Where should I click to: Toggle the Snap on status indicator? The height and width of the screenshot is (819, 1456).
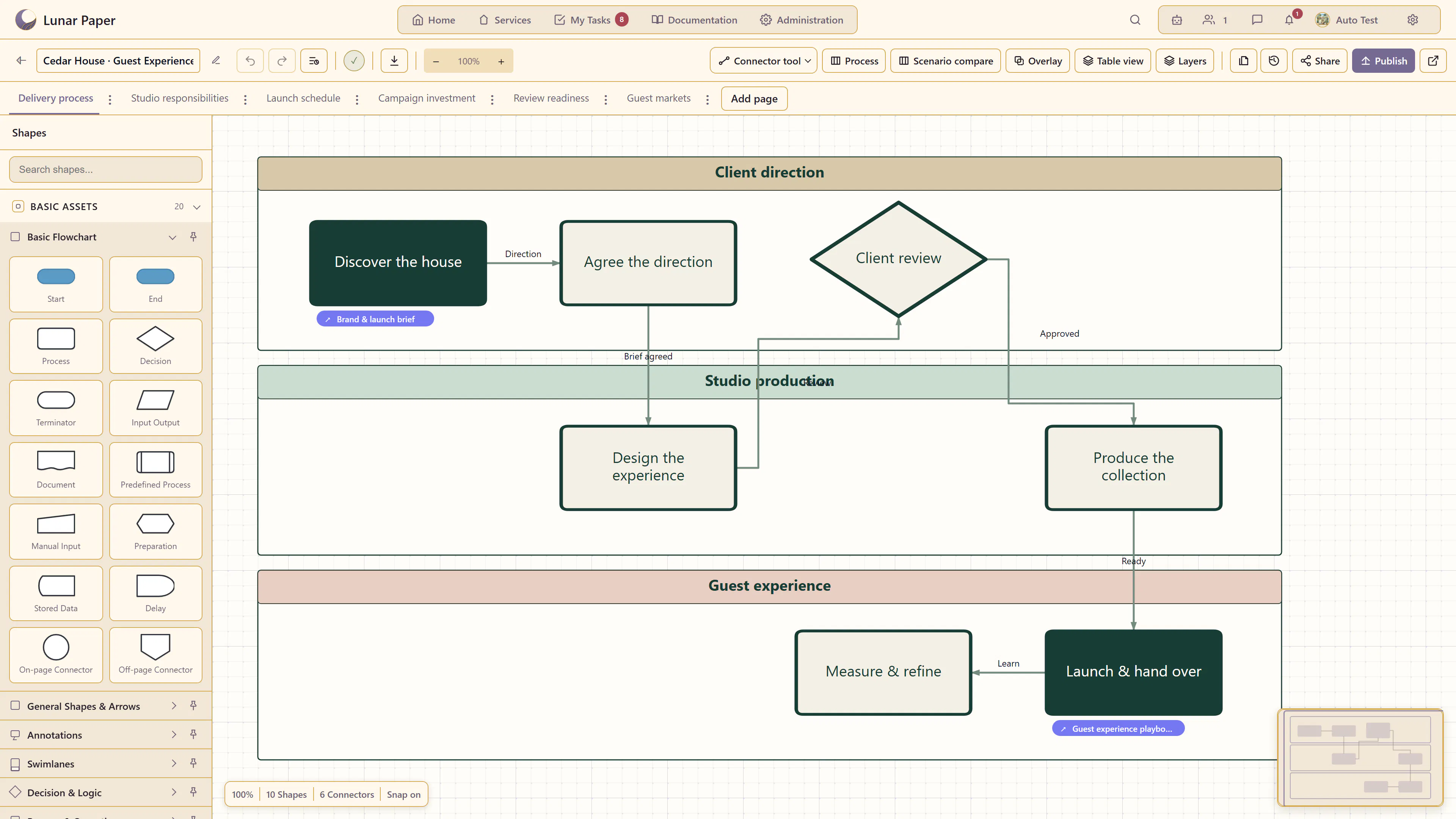(x=403, y=794)
